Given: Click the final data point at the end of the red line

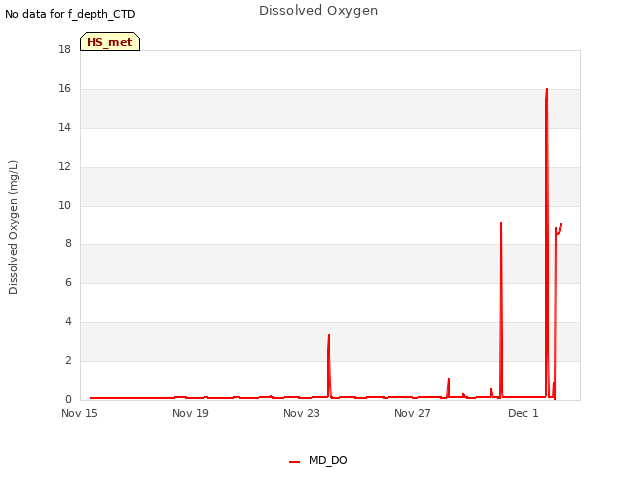Looking at the screenshot, I should pos(561,224).
